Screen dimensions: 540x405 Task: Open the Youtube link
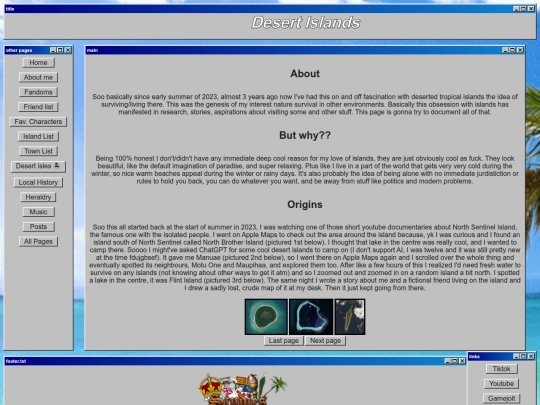[501, 384]
